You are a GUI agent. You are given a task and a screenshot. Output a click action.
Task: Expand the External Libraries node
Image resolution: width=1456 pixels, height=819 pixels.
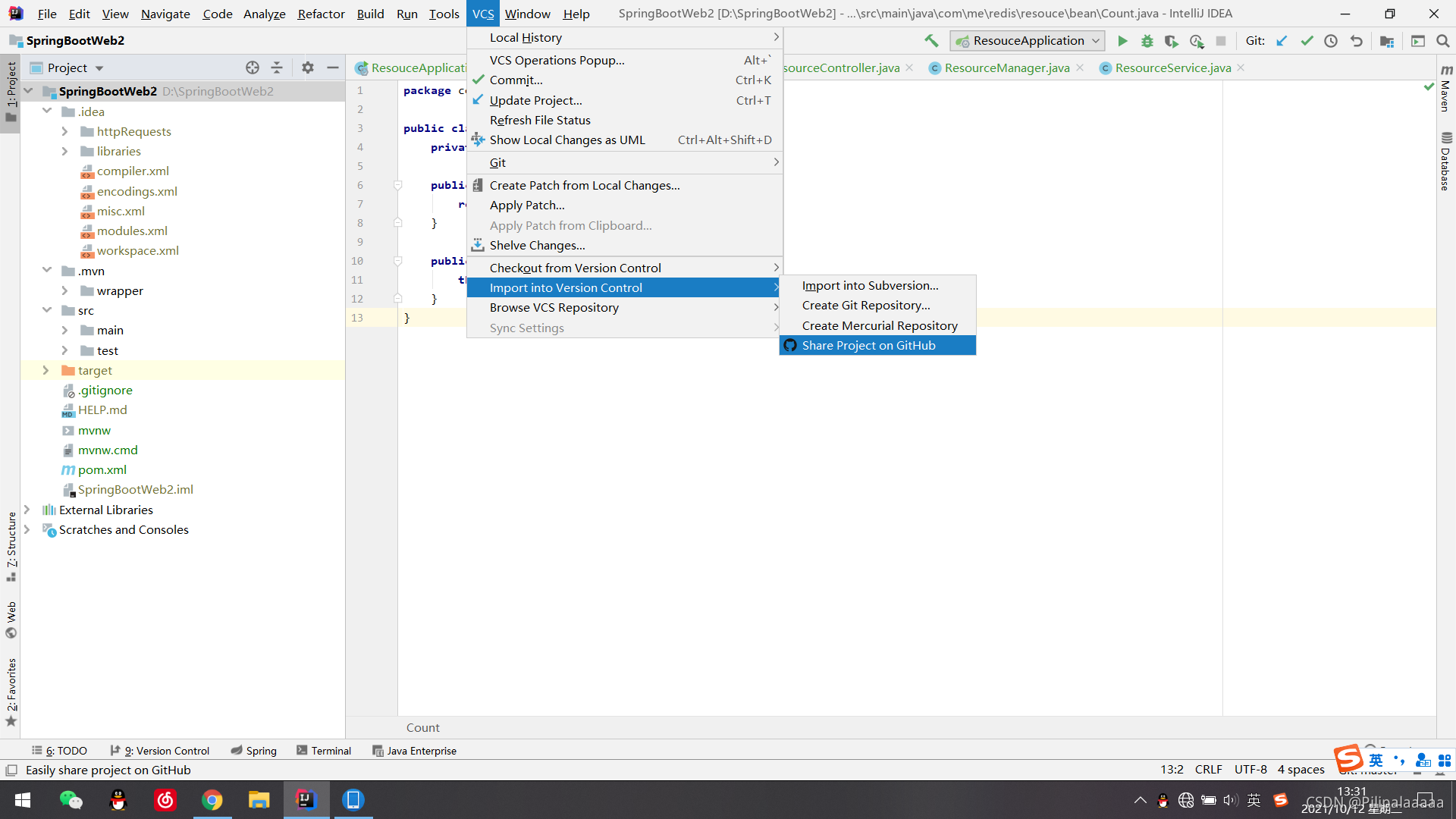tap(27, 510)
